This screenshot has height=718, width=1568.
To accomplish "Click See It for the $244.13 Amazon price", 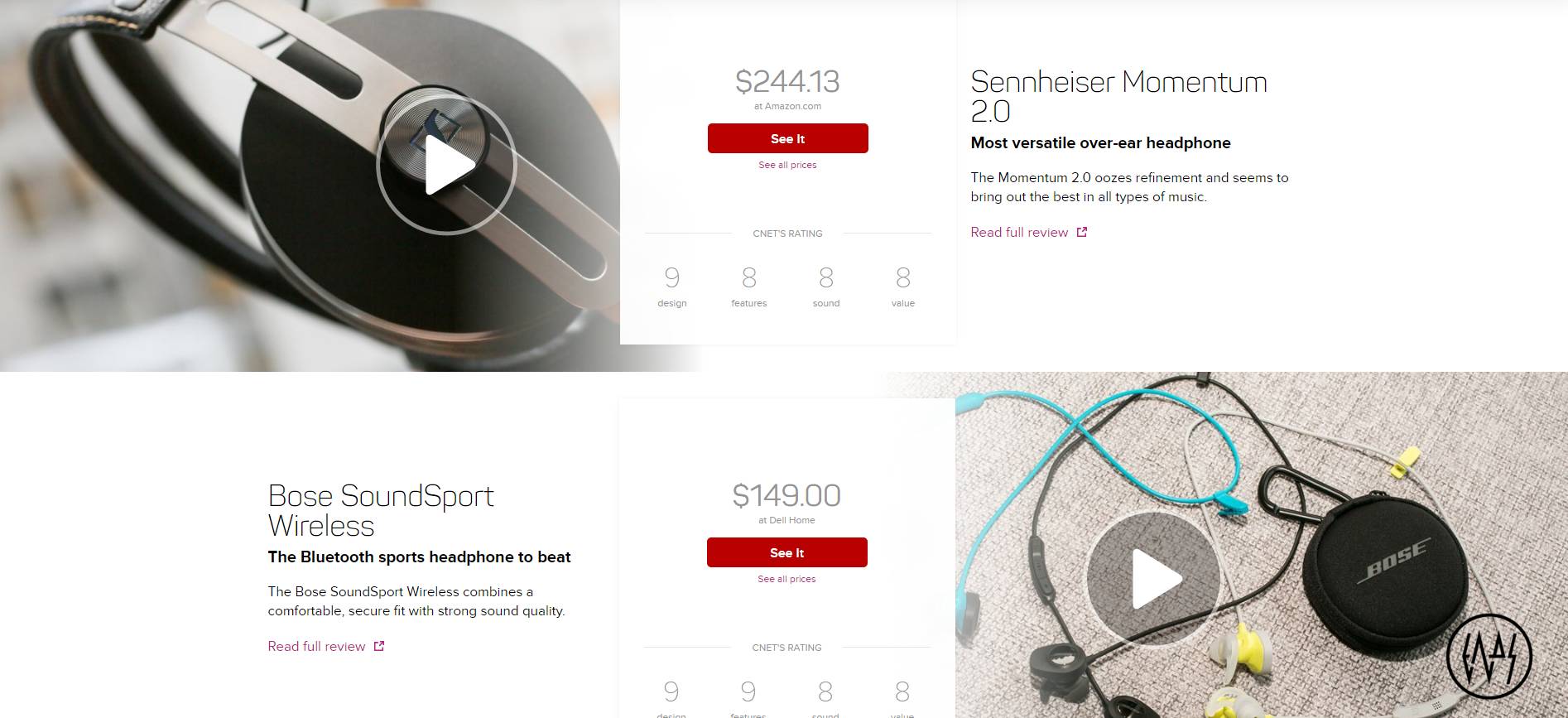I will point(787,138).
